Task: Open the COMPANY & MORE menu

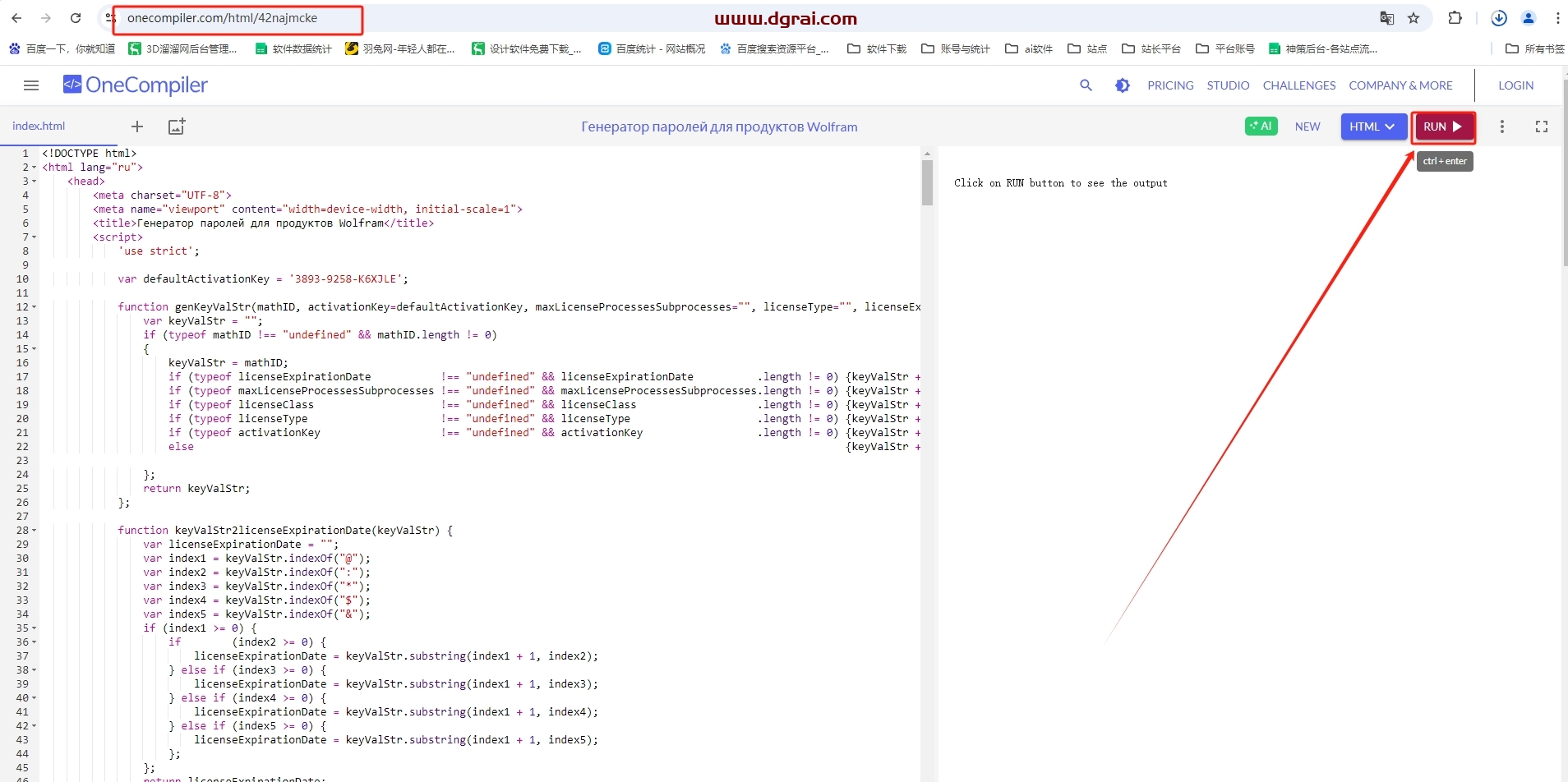Action: pos(1400,85)
